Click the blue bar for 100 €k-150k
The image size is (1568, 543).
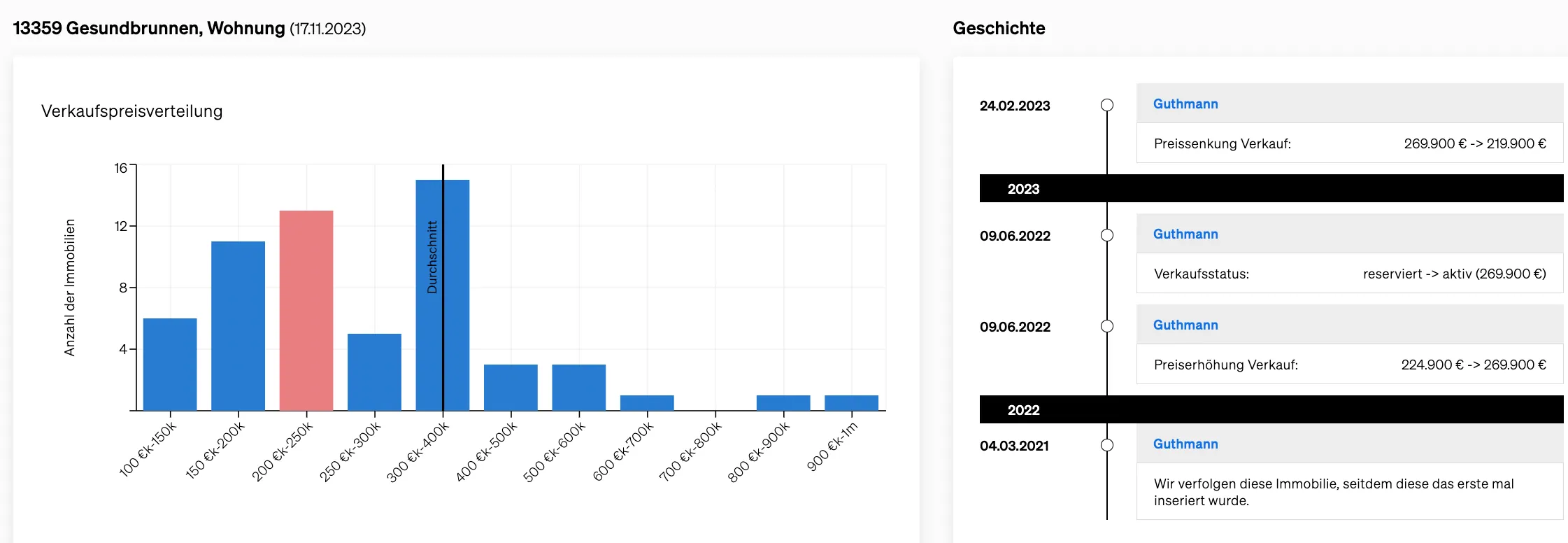click(170, 365)
